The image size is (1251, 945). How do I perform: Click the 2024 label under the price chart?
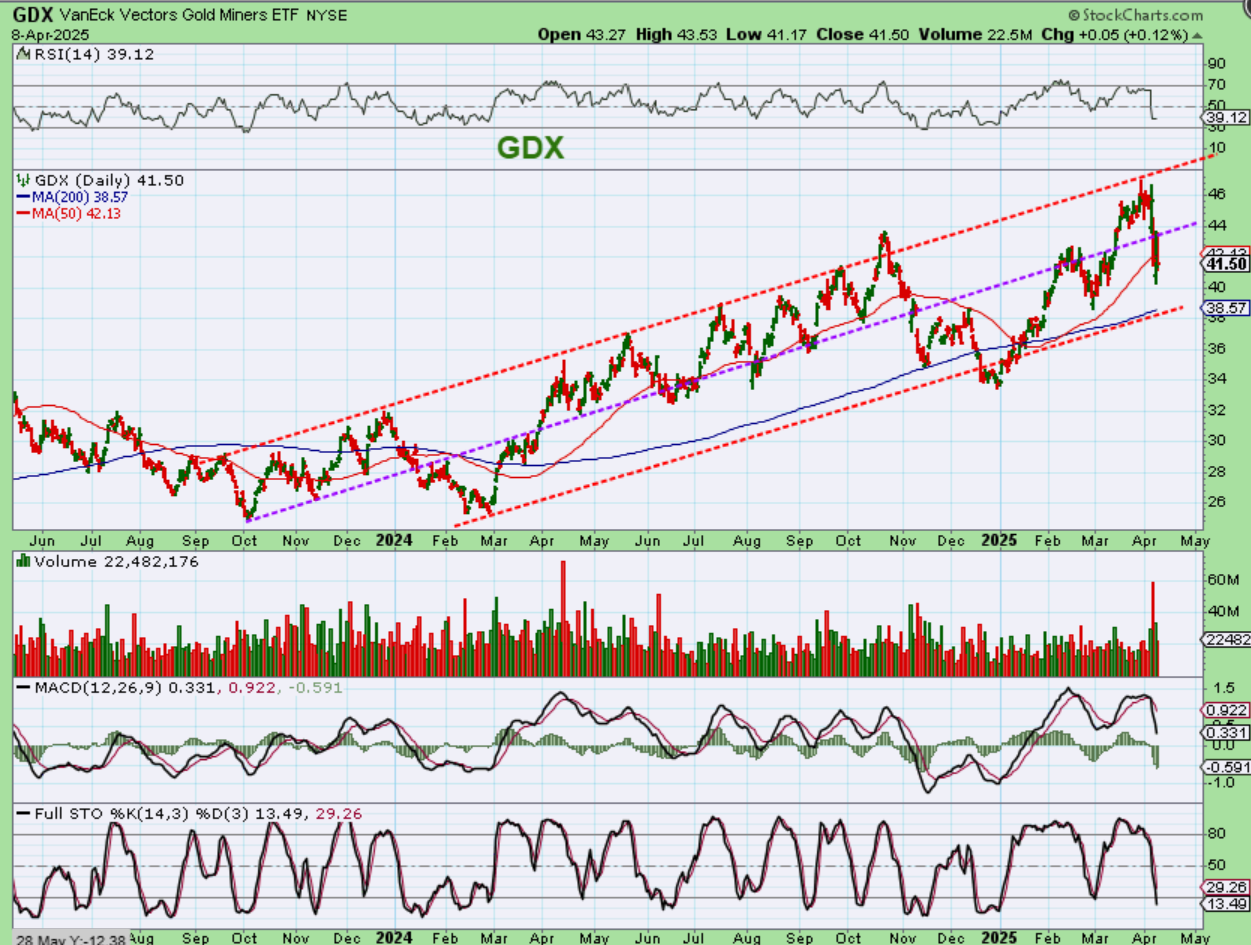click(393, 540)
